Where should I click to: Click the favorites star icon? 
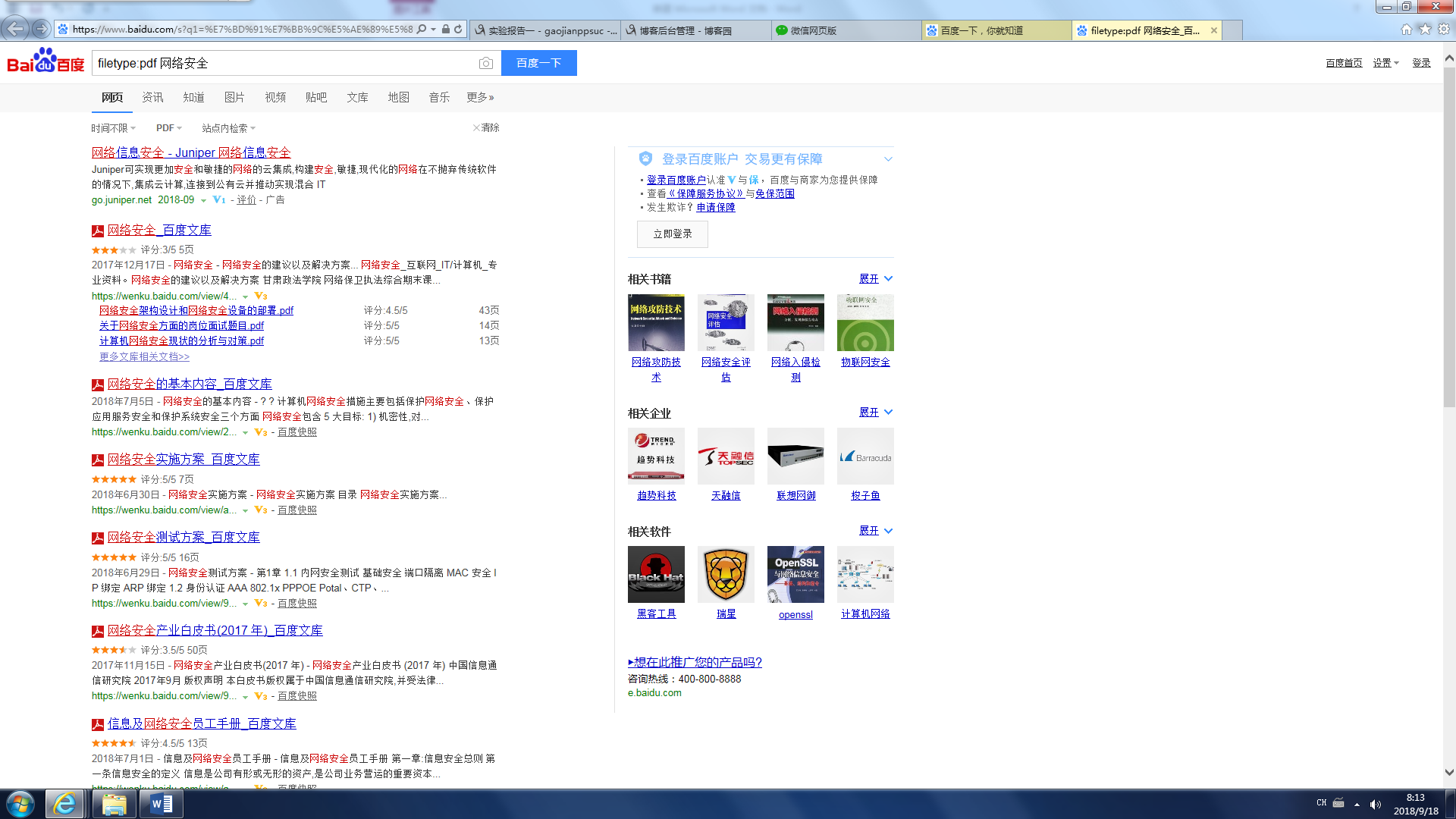1425,30
